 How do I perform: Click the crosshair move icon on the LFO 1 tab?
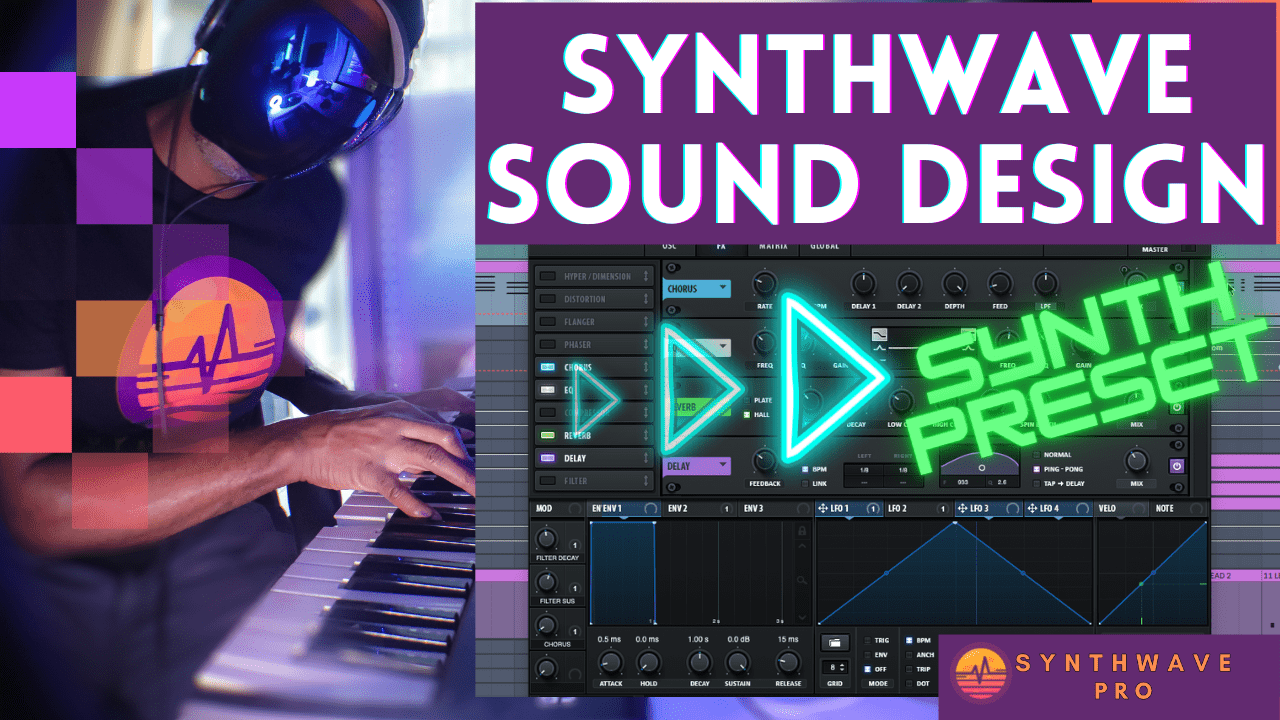click(825, 509)
